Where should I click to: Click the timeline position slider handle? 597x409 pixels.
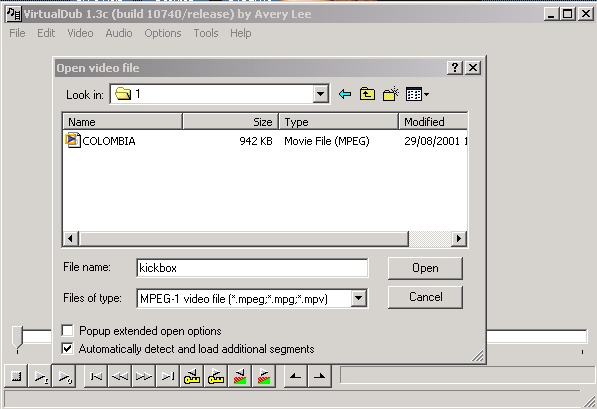(x=17, y=338)
